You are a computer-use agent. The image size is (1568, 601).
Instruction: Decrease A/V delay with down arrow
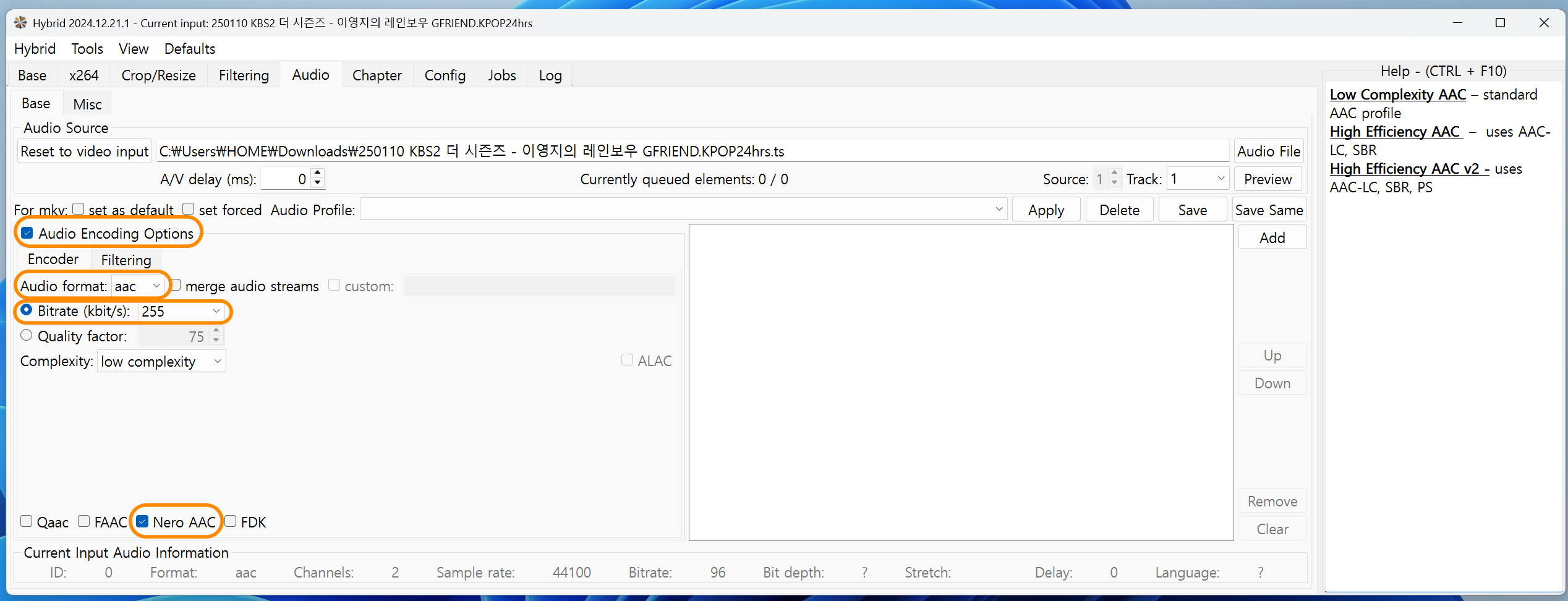pos(318,184)
